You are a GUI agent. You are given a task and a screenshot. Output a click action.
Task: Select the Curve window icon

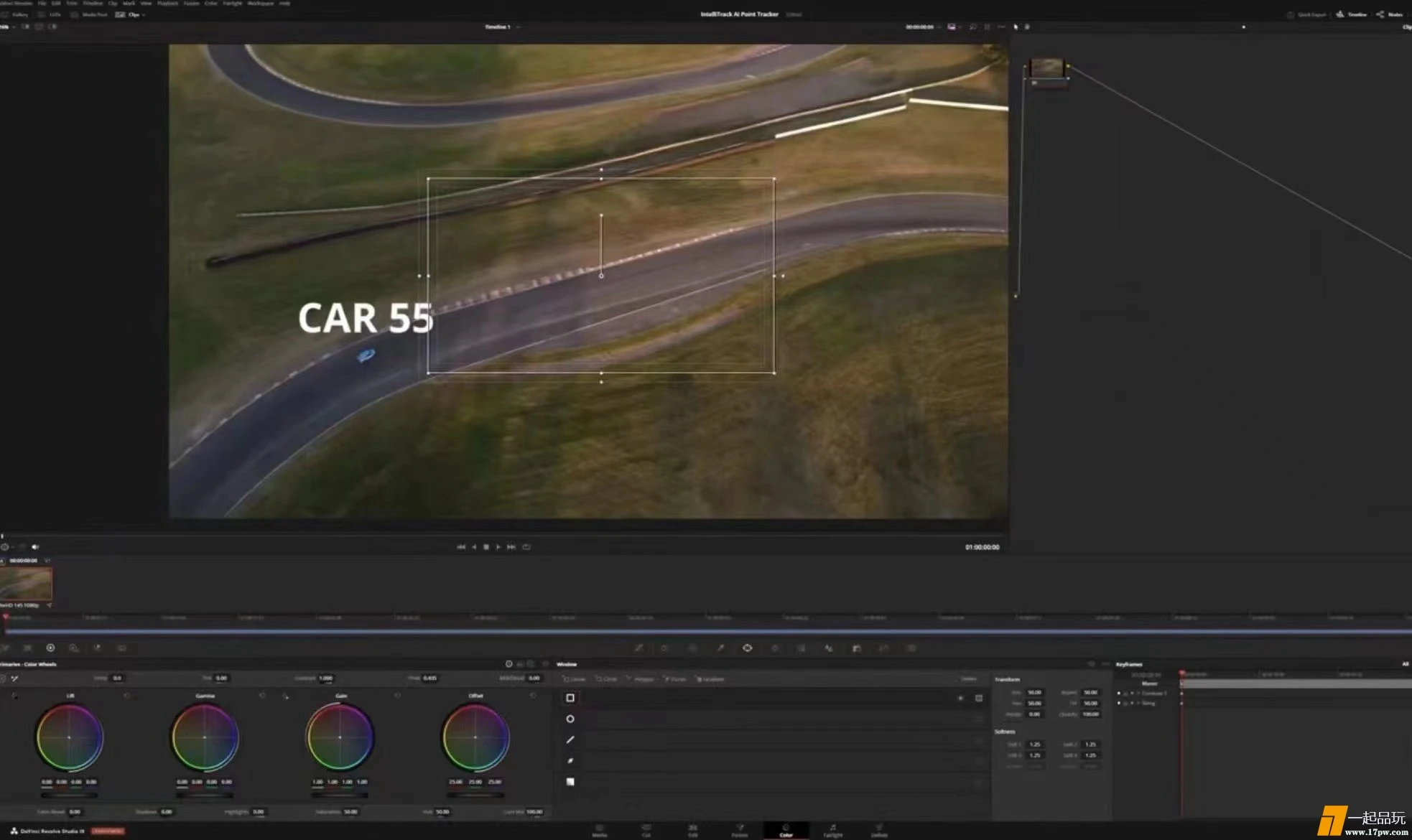coord(570,760)
